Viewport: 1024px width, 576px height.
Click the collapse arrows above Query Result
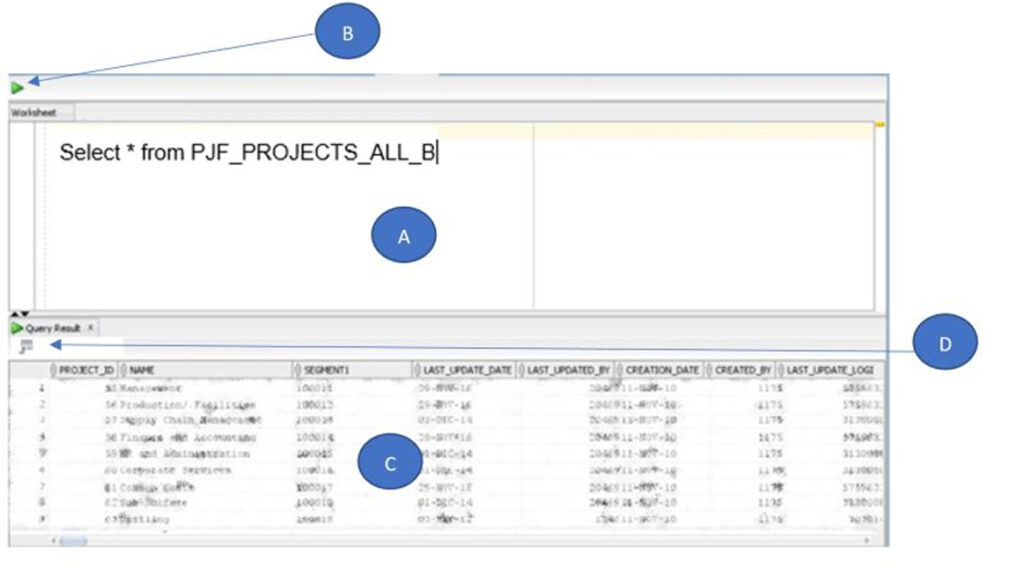tap(20, 315)
